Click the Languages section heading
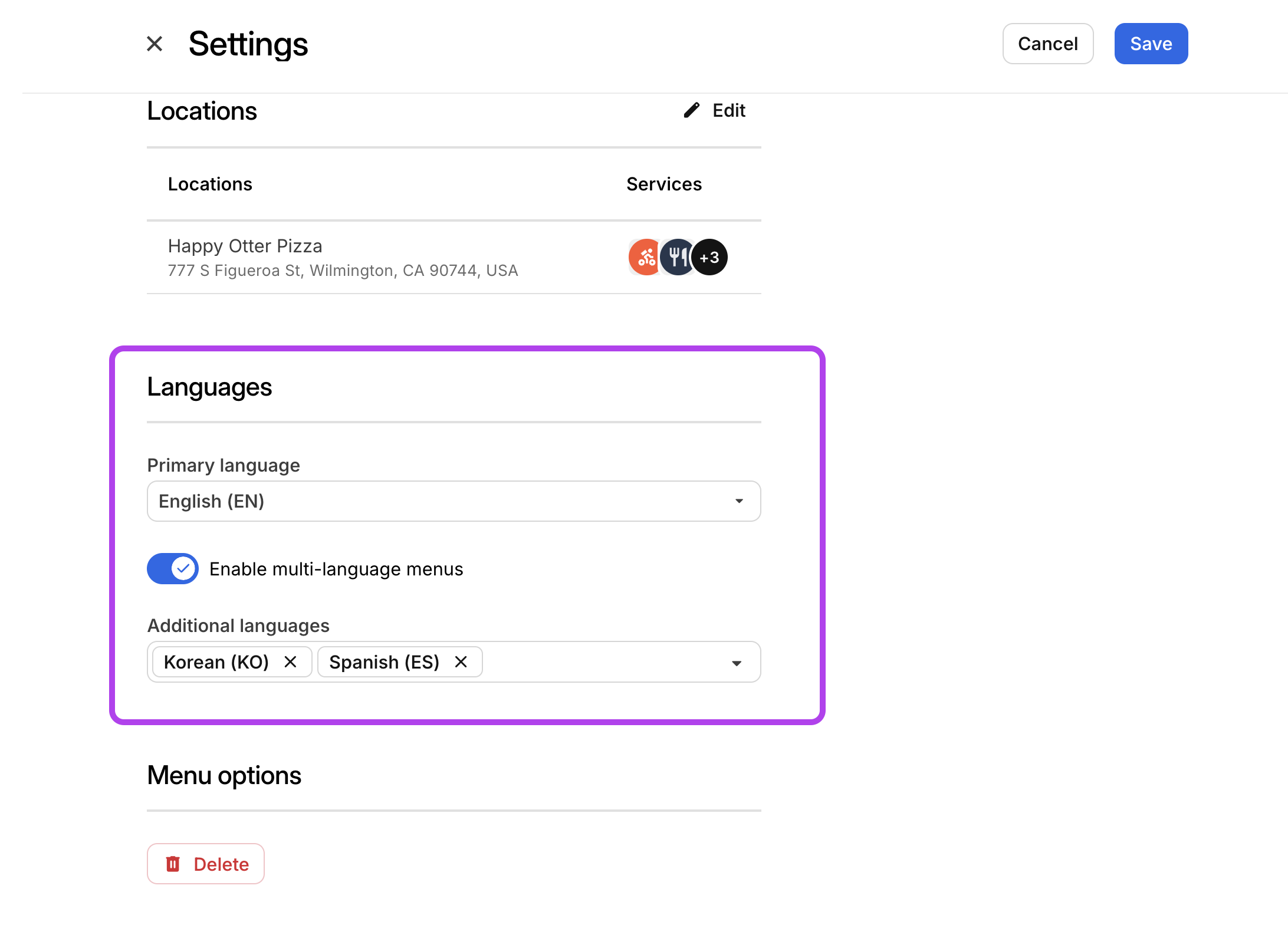 click(209, 387)
